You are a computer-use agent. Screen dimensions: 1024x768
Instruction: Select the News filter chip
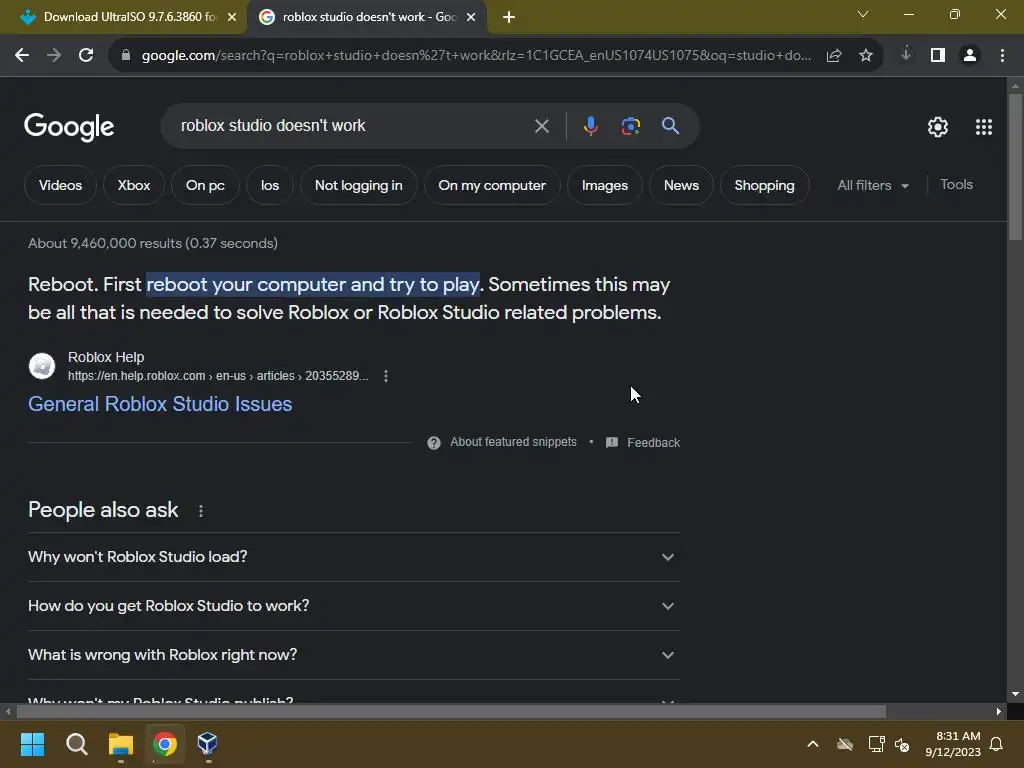681,185
